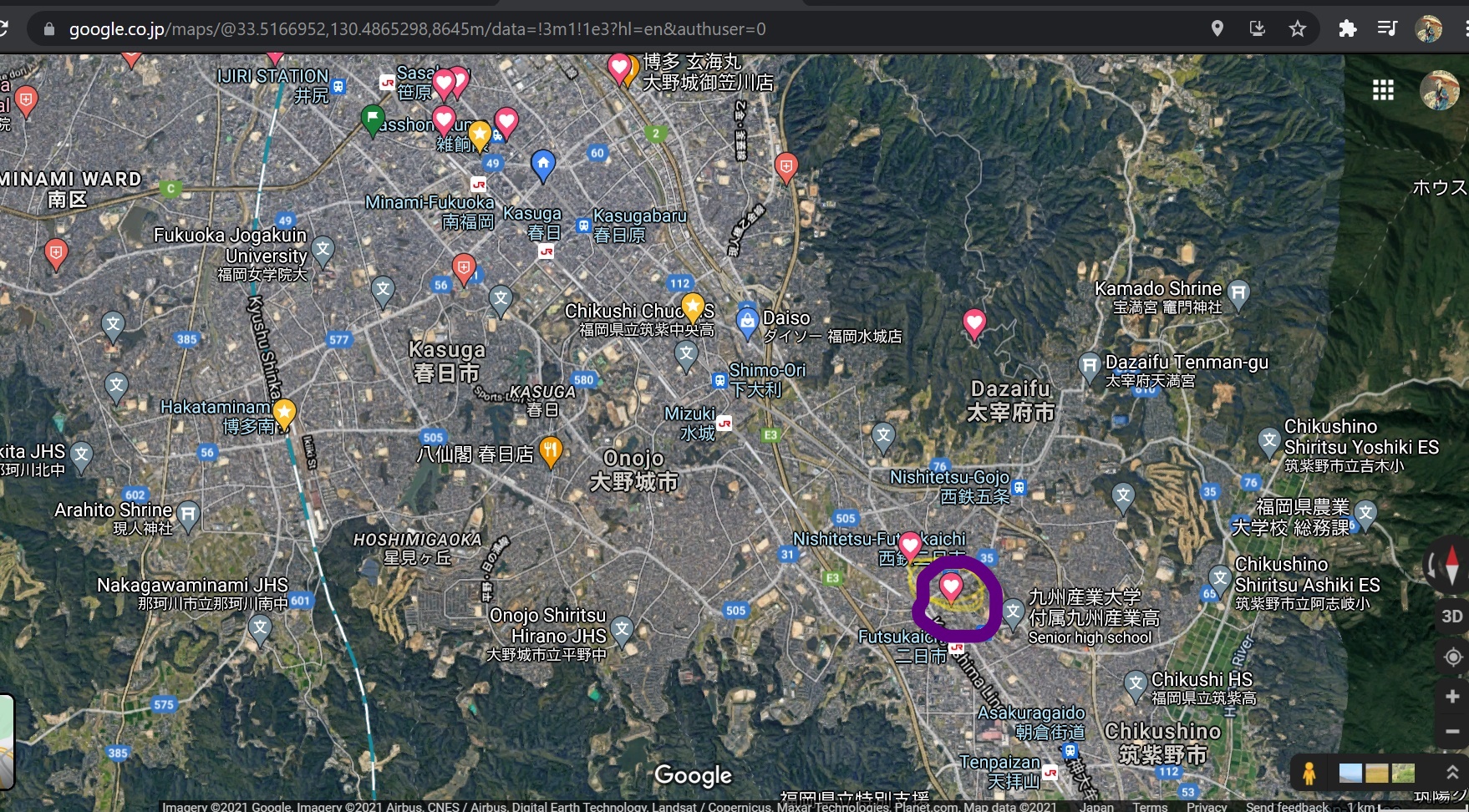Click the location permission icon in address bar
This screenshot has width=1469, height=812.
1217,29
